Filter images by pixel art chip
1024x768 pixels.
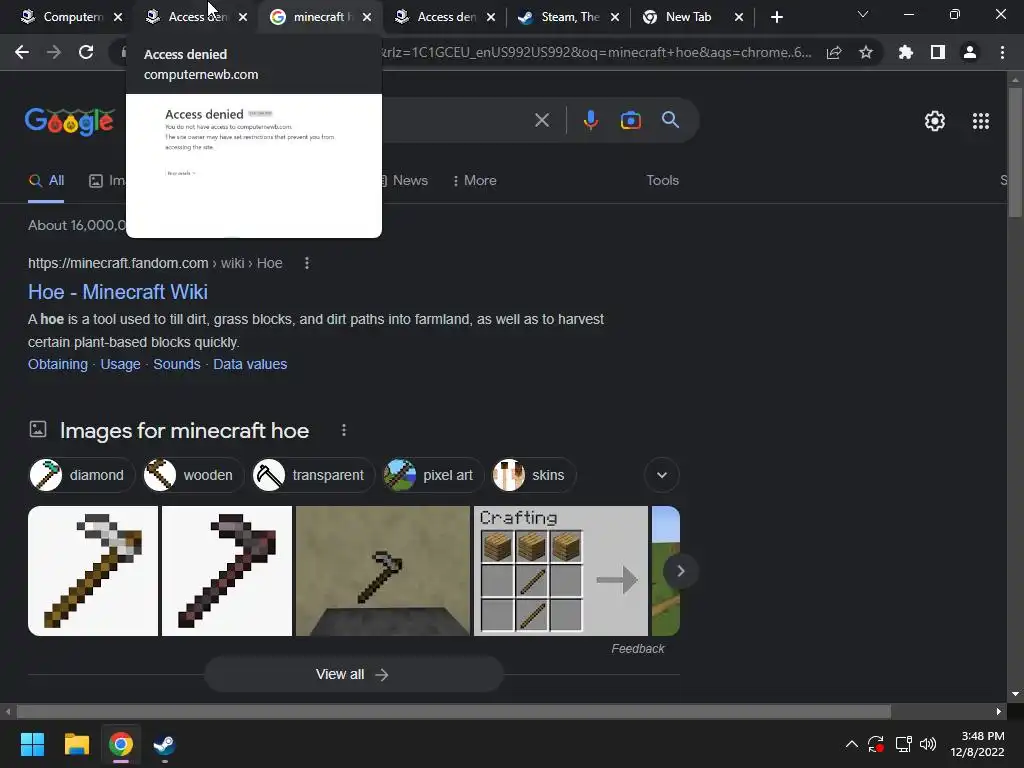433,475
